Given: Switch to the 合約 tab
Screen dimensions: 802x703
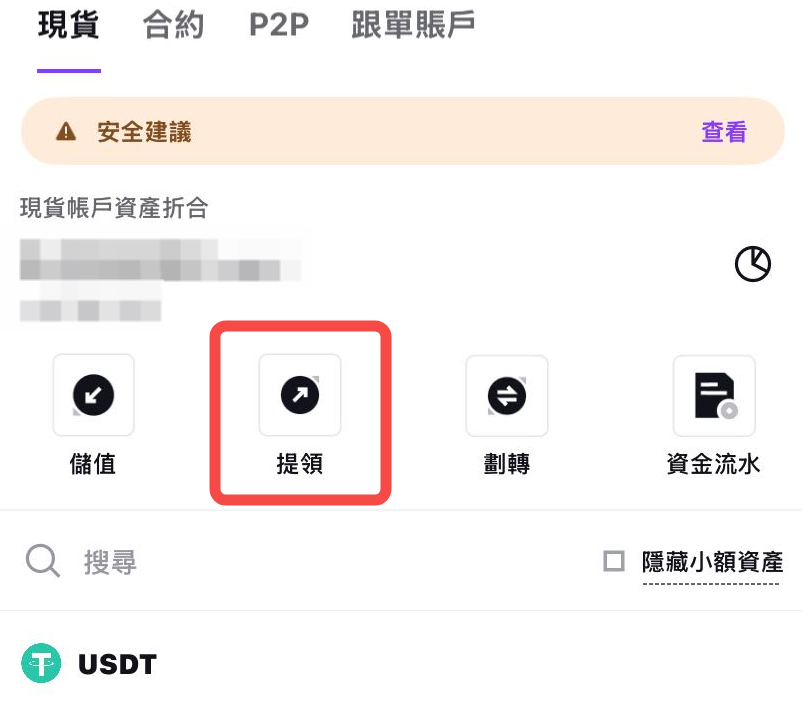Looking at the screenshot, I should pos(173,25).
